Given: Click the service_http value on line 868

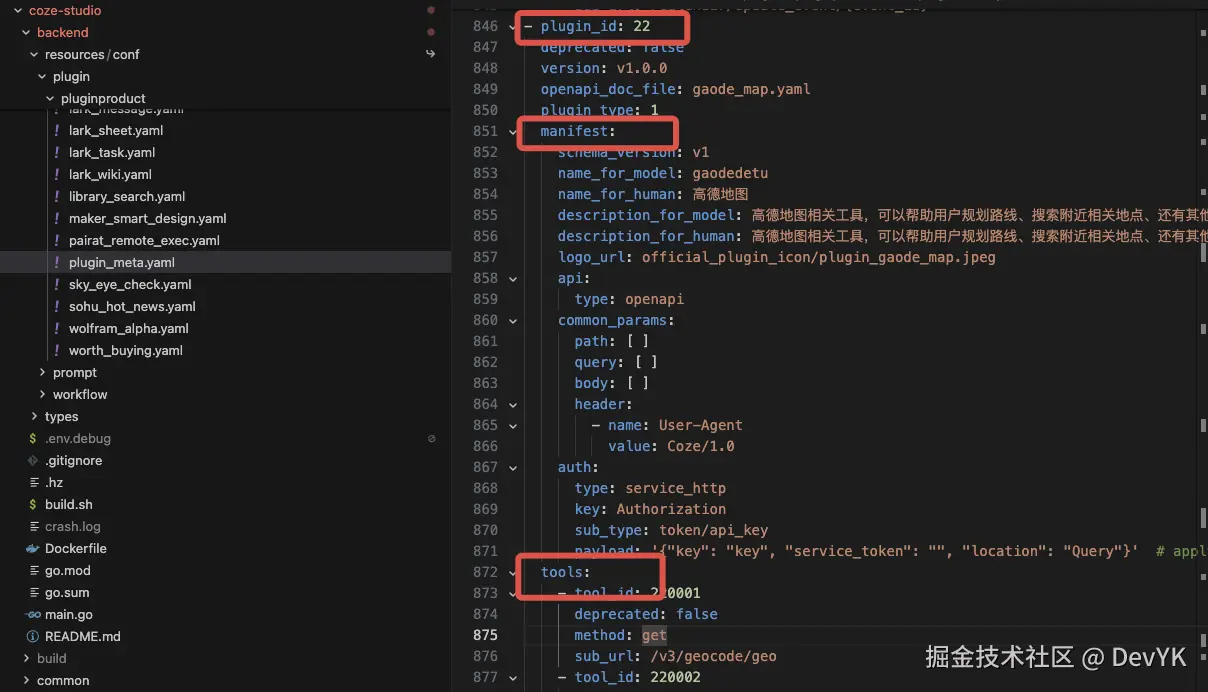Looking at the screenshot, I should (x=675, y=488).
